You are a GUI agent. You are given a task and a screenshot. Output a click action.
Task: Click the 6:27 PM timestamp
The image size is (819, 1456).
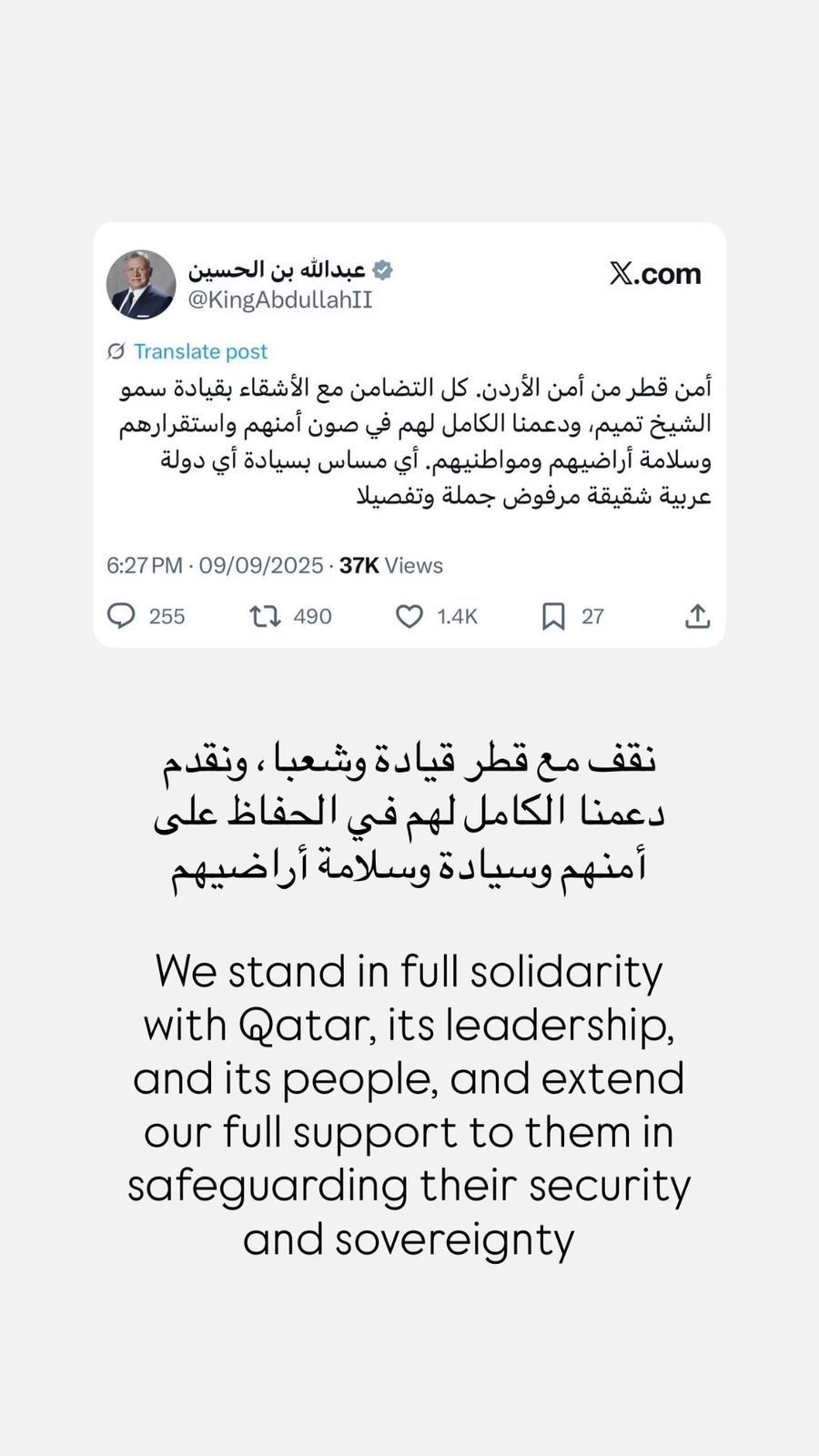145,565
